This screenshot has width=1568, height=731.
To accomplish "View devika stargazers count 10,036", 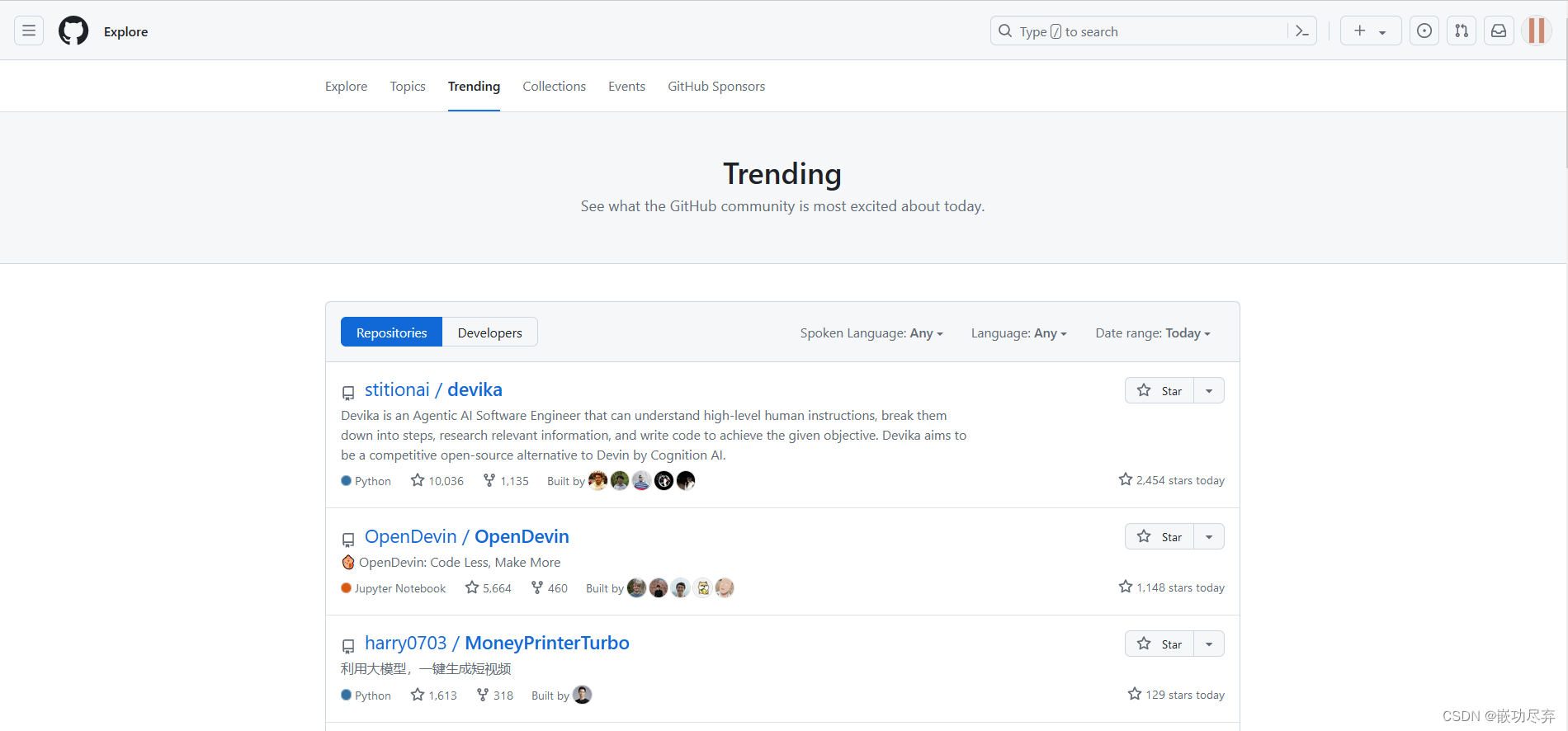I will point(437,481).
